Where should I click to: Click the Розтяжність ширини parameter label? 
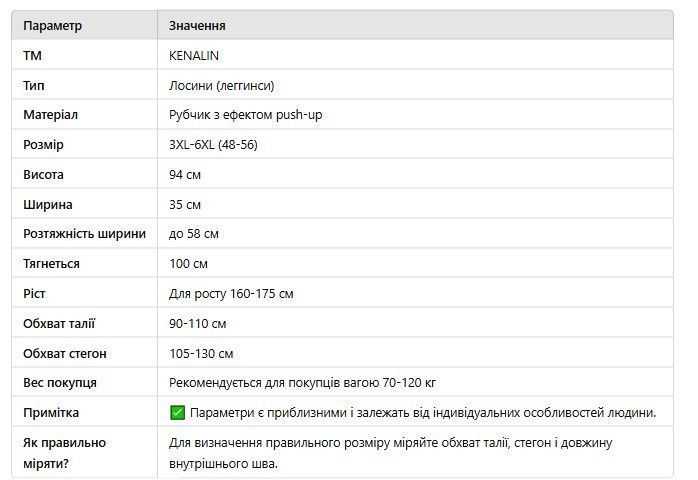[85, 234]
